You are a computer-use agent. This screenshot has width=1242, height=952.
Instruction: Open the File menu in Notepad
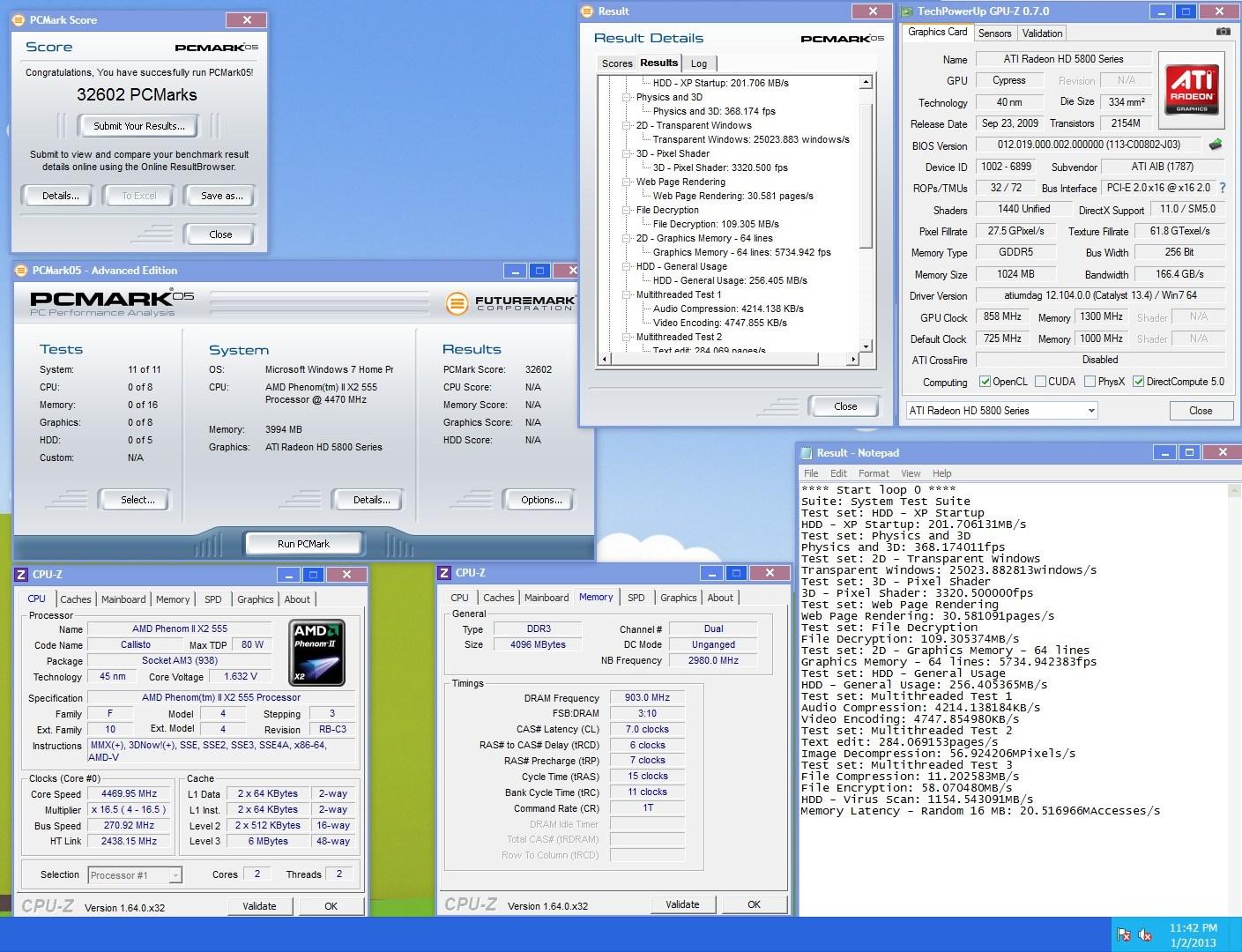click(811, 473)
